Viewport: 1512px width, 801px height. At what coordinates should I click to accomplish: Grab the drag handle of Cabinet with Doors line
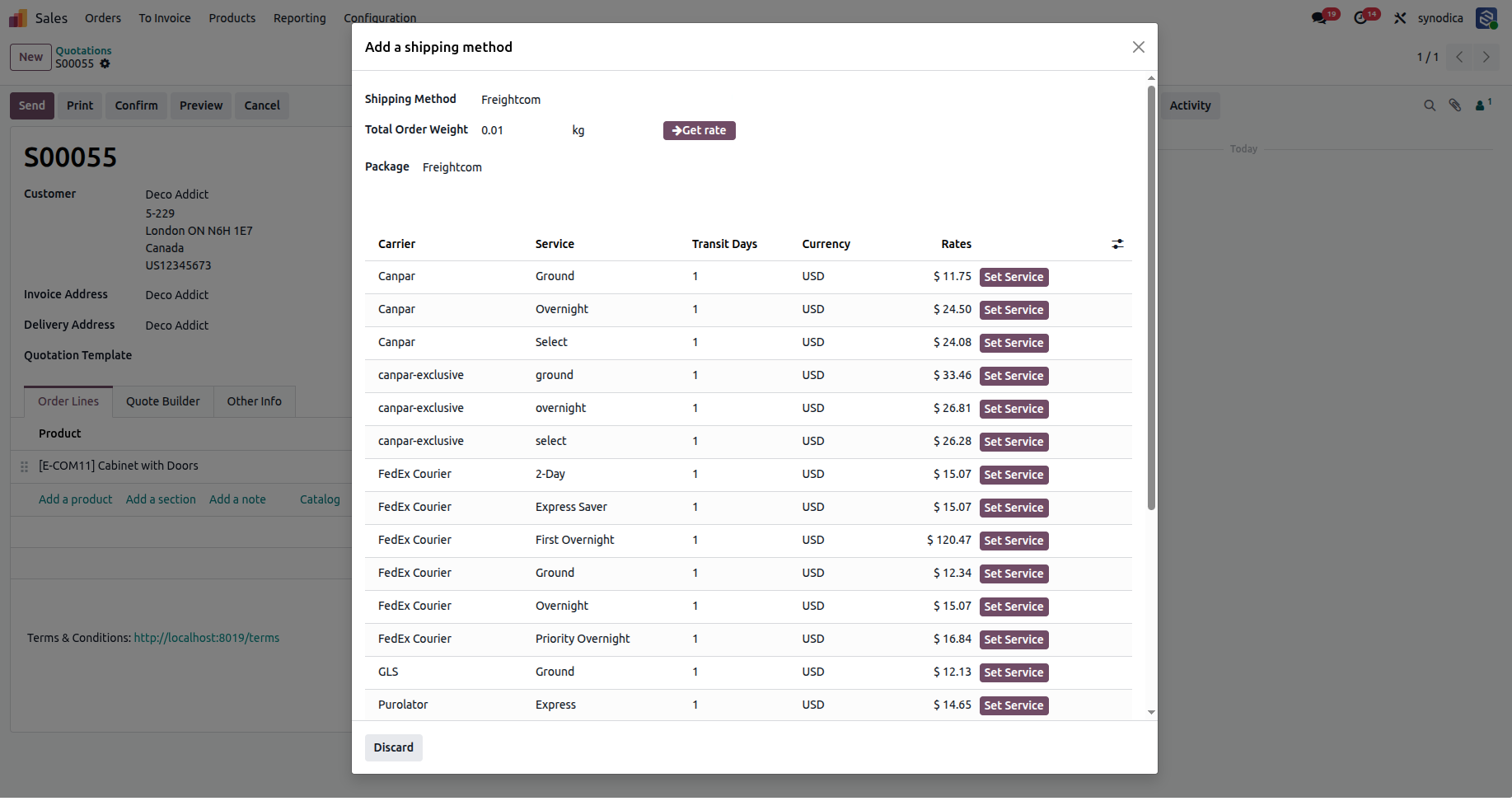[x=24, y=466]
